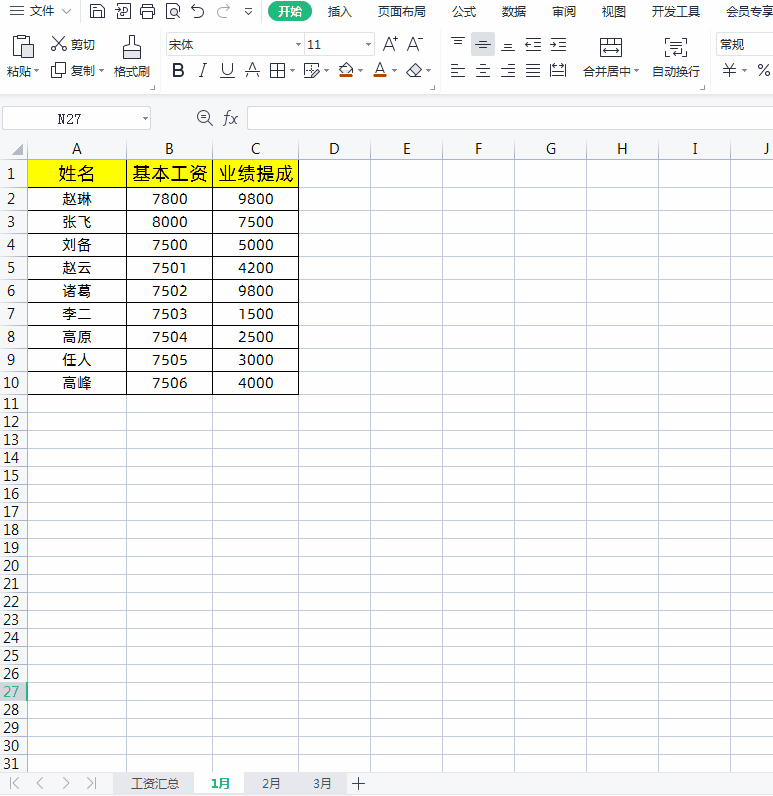This screenshot has width=773, height=796.
Task: Apply strikethrough text formatting icon
Action: click(252, 71)
